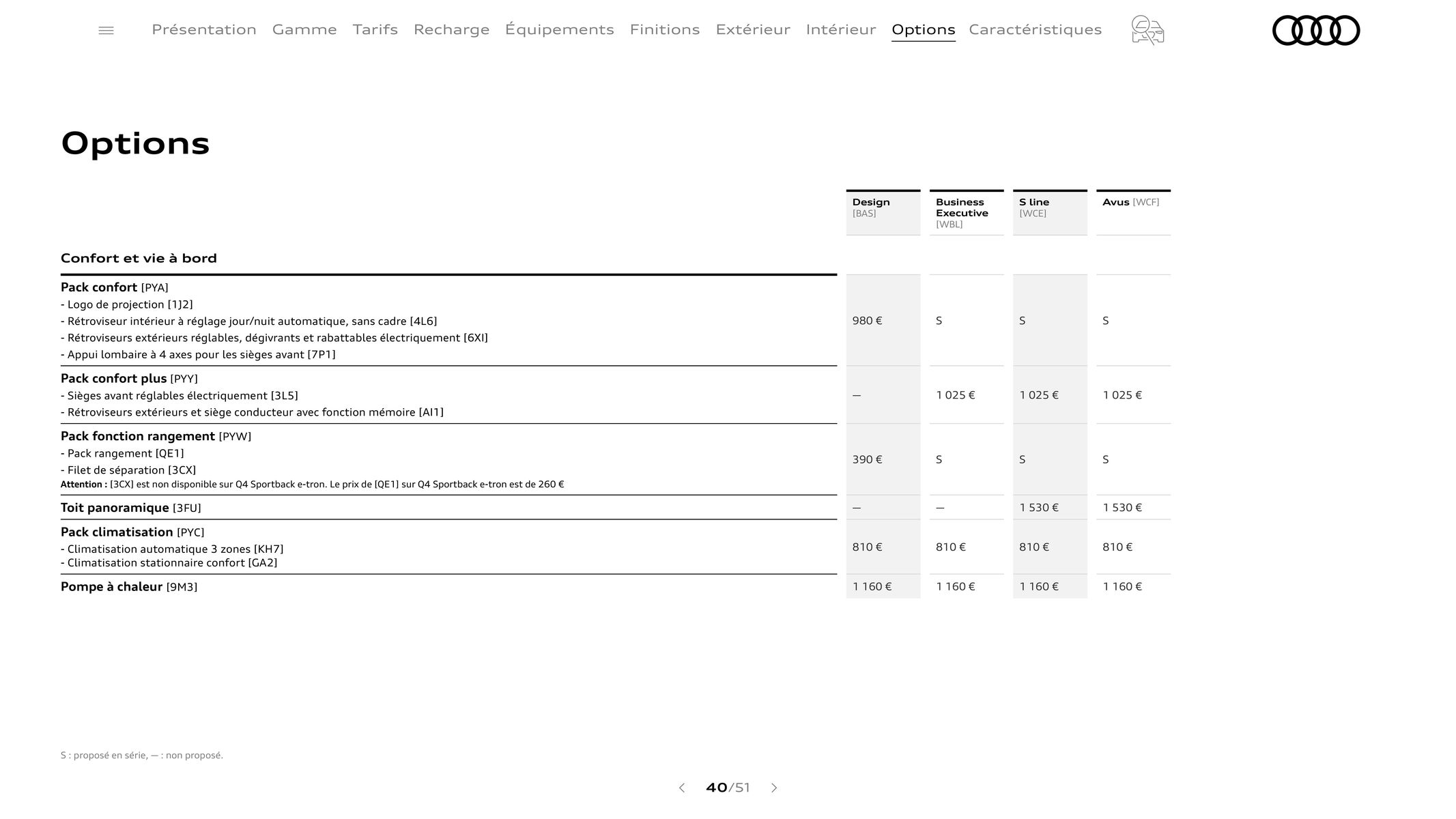1456x819 pixels.
Task: Click the Business Executive [WBL] column header
Action: tap(967, 213)
